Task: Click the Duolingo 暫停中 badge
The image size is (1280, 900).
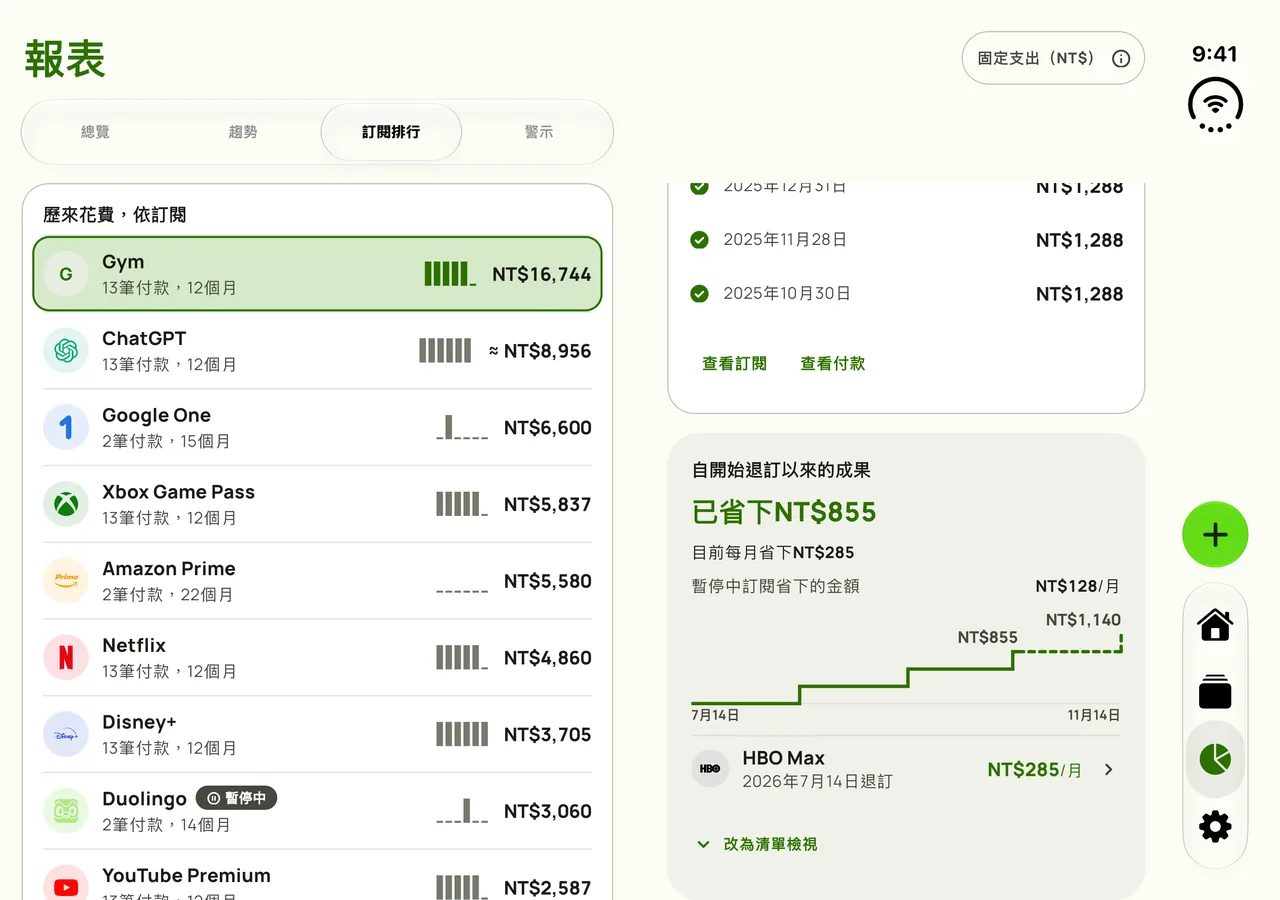Action: click(x=236, y=798)
